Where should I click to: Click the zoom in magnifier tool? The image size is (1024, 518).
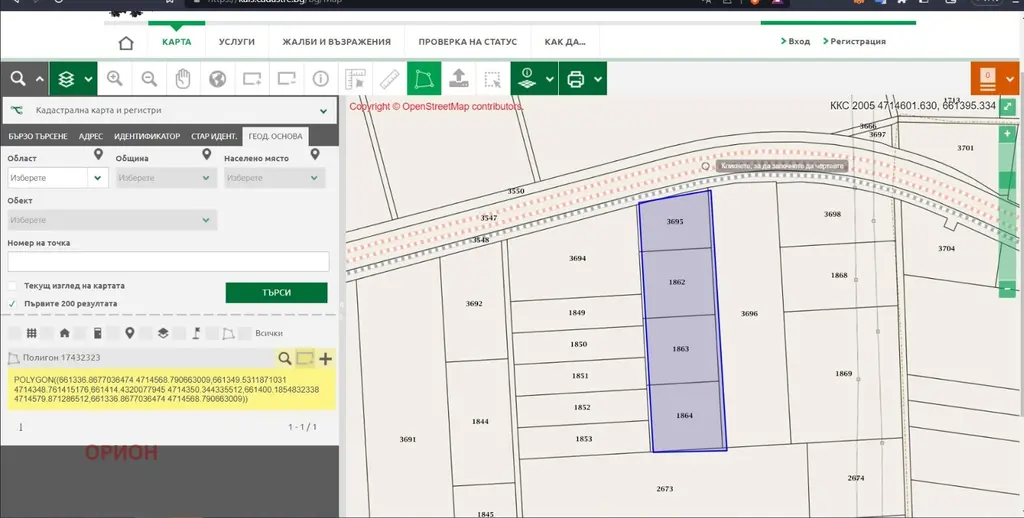115,79
